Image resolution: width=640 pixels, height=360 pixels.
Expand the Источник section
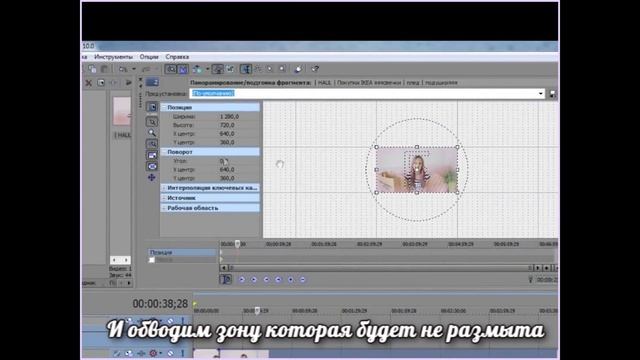tap(164, 198)
